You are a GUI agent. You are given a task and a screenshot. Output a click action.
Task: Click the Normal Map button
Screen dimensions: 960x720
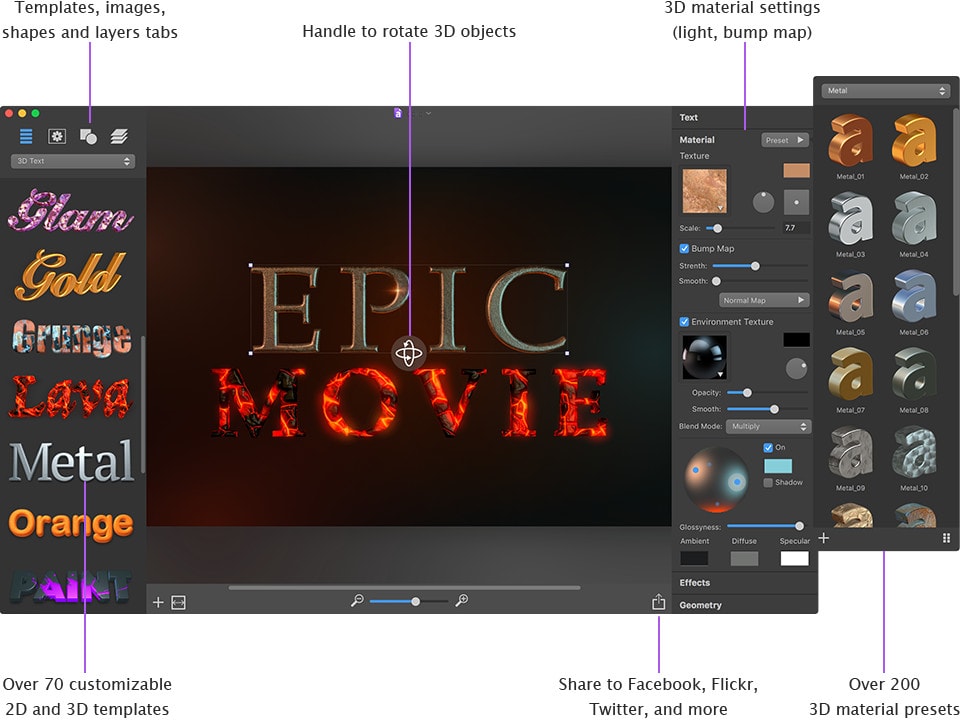[x=762, y=300]
